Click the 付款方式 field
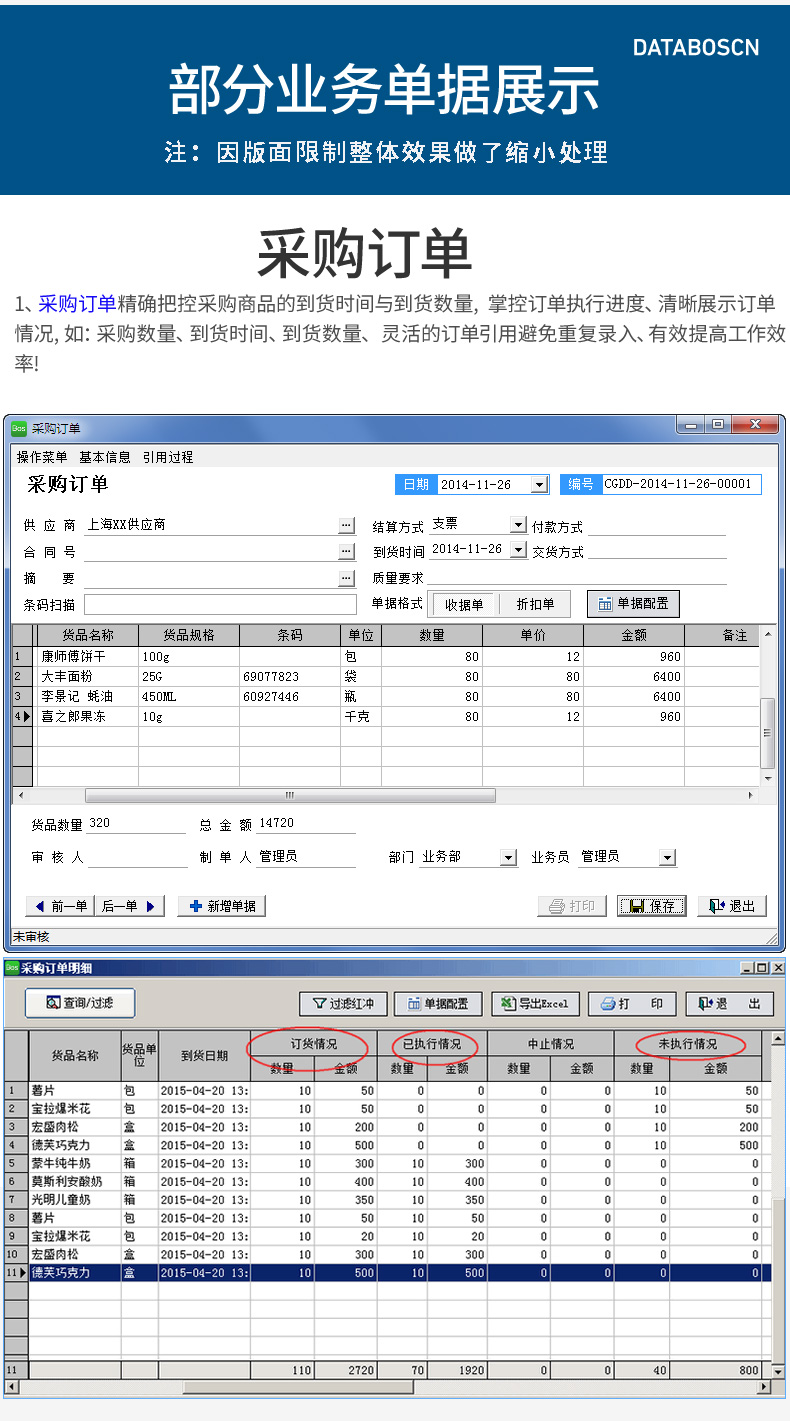Image resolution: width=790 pixels, height=1421 pixels. 655,526
